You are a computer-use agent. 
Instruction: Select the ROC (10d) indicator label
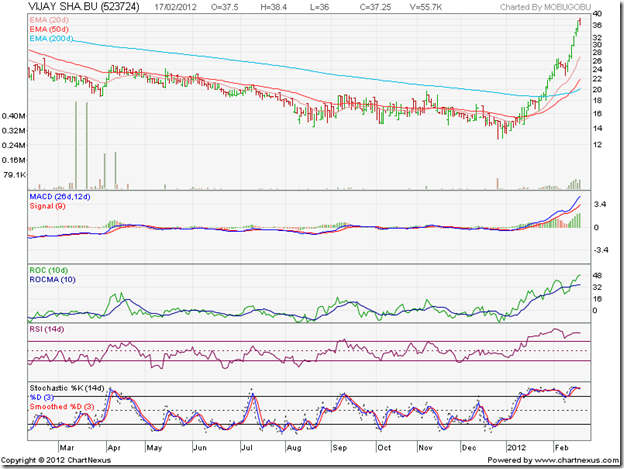point(50,269)
